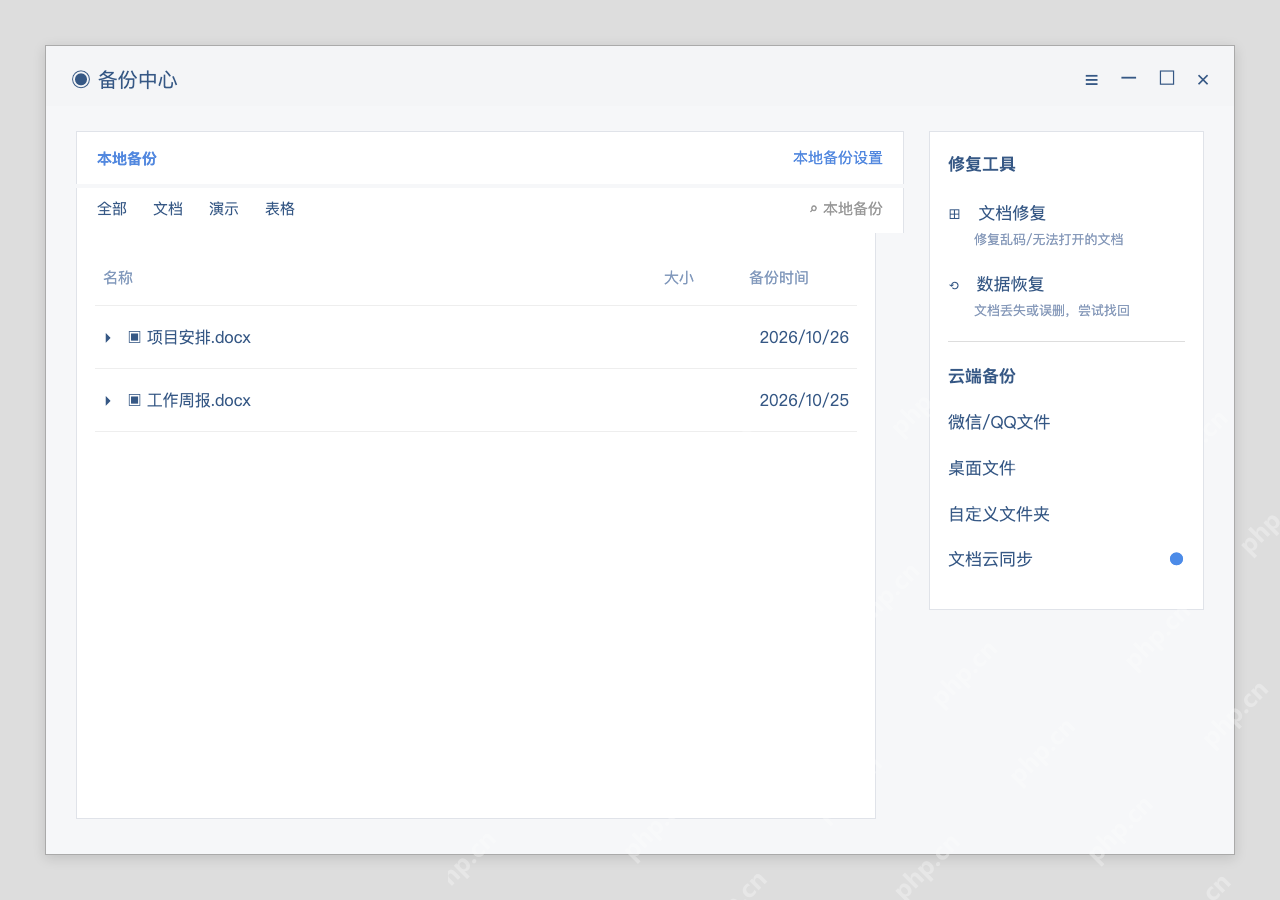Click the description 文档丢失或误删，尝试找回
1280x900 pixels.
click(1052, 311)
